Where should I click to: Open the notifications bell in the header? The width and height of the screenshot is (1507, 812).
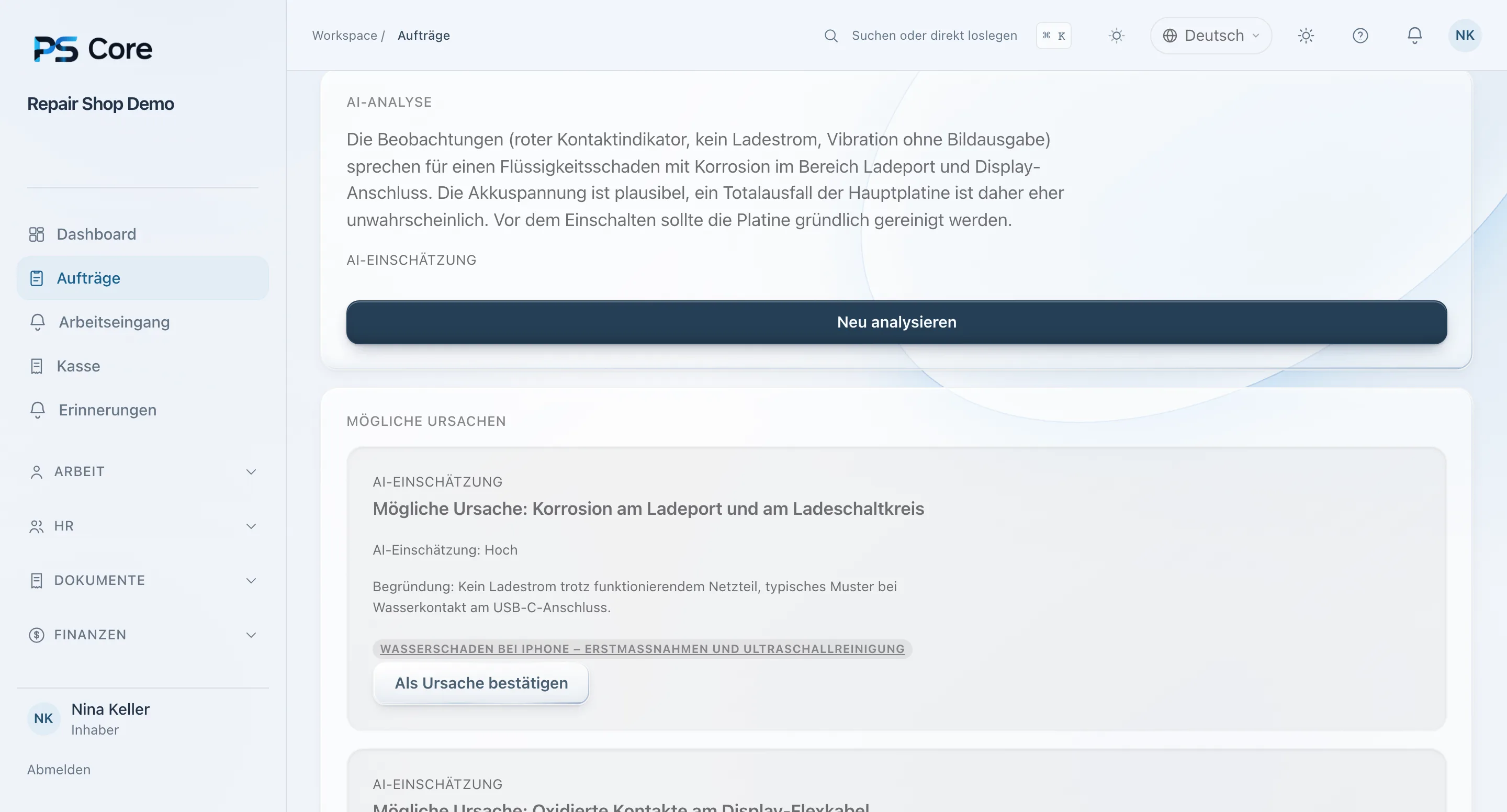coord(1414,36)
